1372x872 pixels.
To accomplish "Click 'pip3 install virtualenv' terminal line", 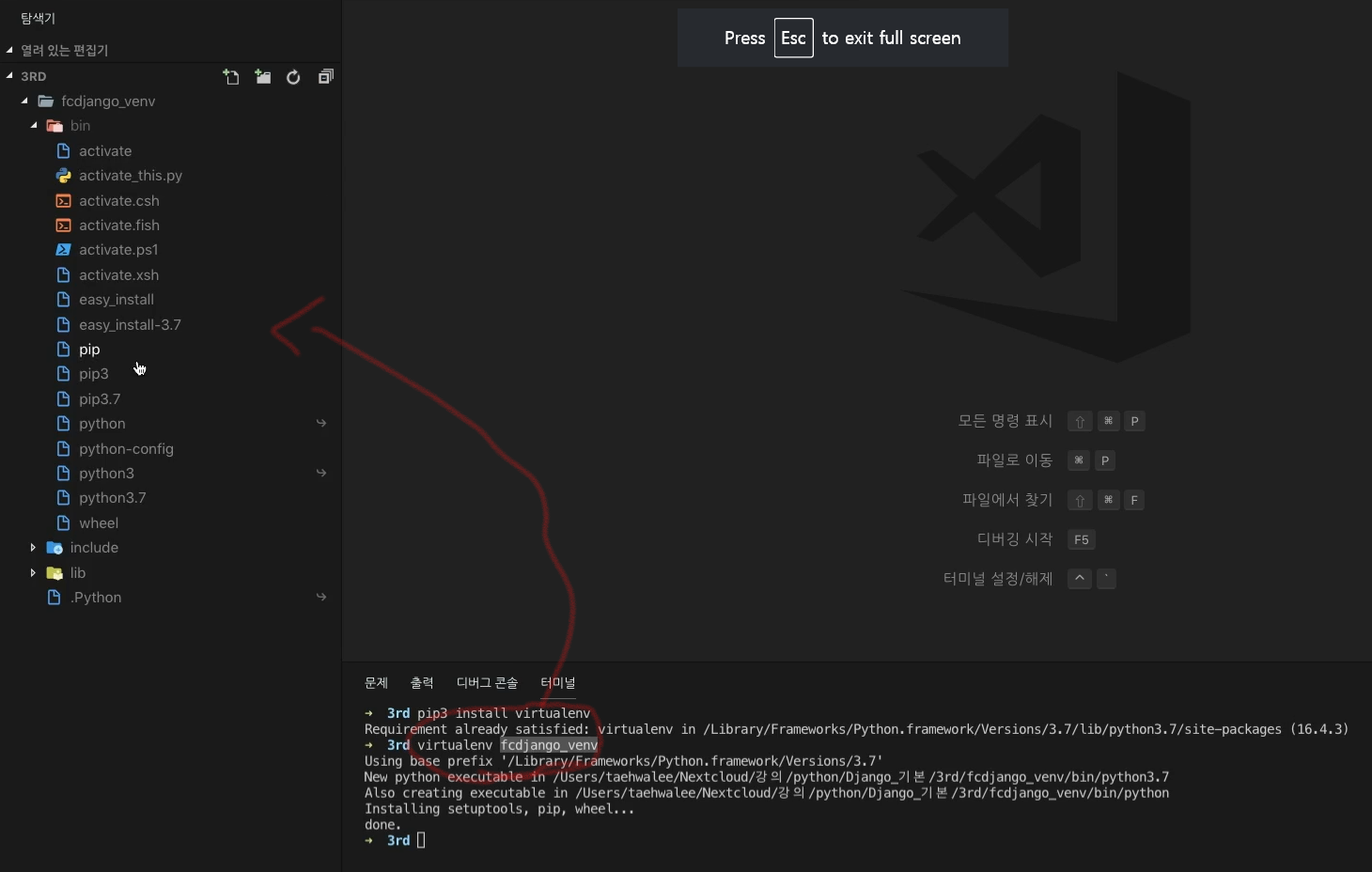I will click(x=504, y=713).
